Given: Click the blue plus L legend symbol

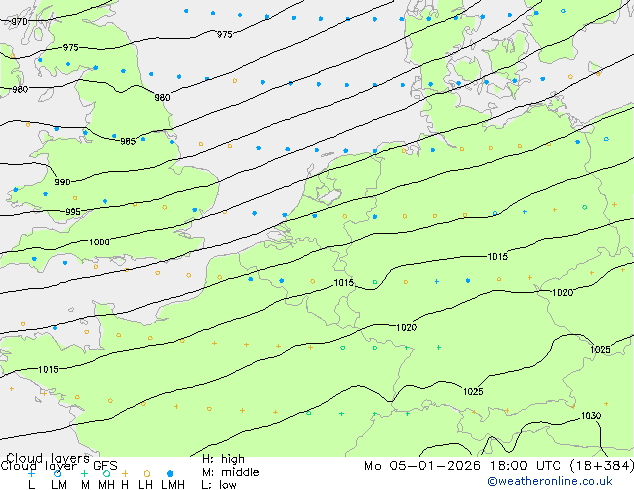Looking at the screenshot, I should 31,473.
